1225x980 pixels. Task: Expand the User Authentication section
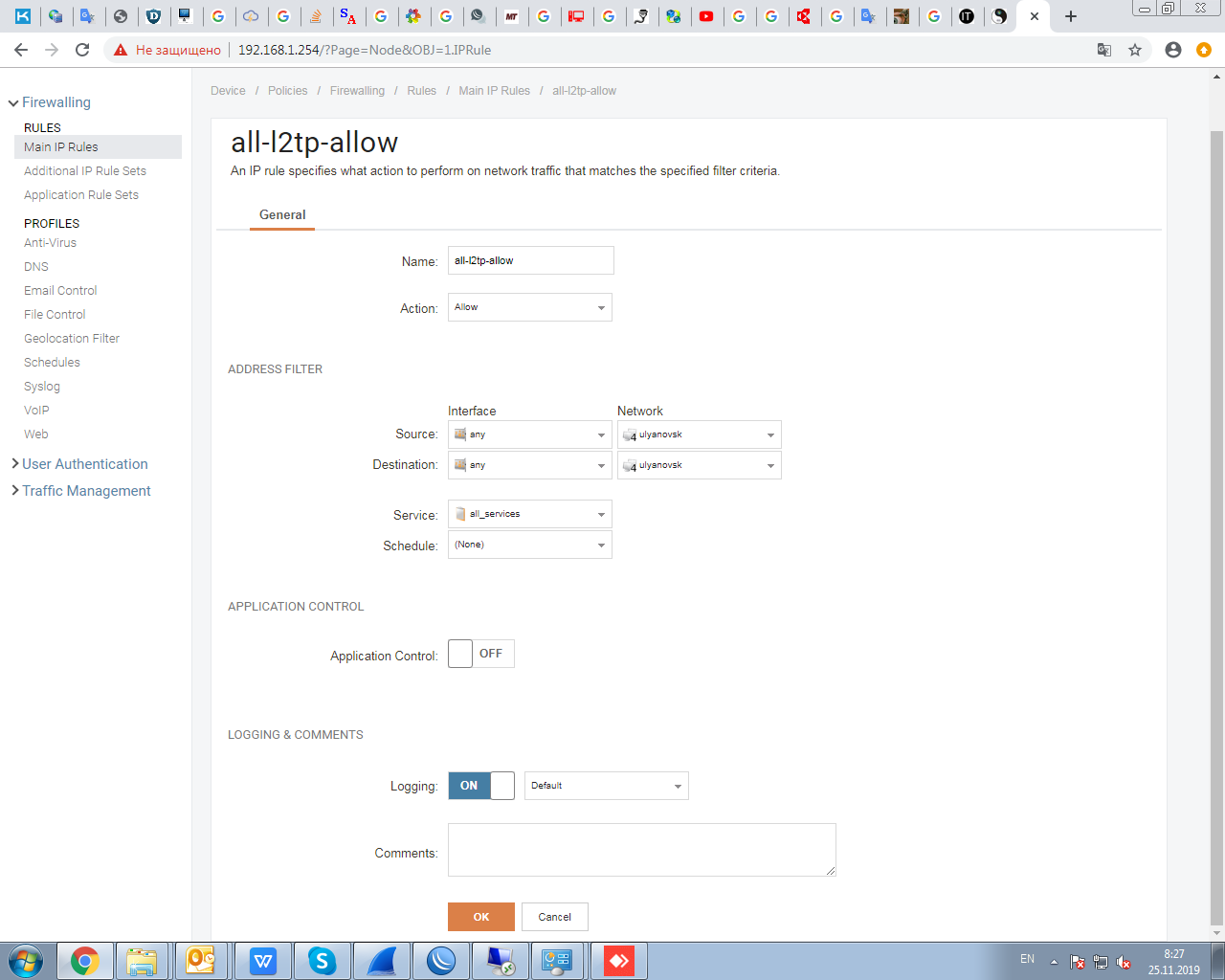click(84, 464)
